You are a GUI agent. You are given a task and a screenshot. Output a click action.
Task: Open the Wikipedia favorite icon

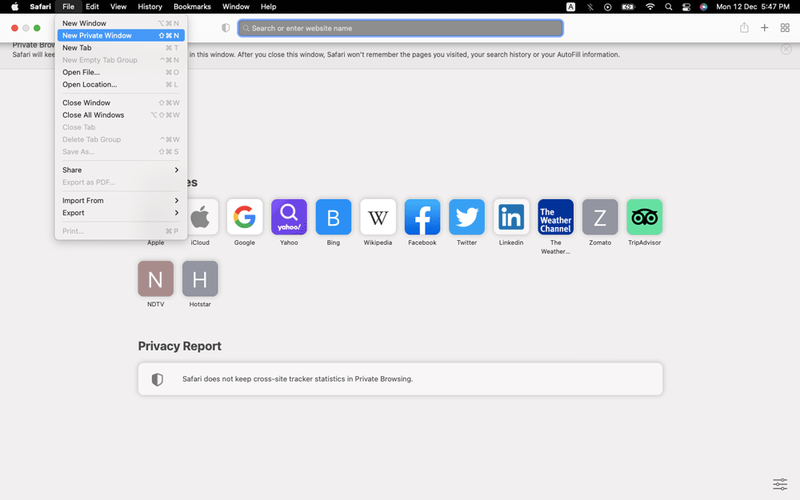[378, 217]
